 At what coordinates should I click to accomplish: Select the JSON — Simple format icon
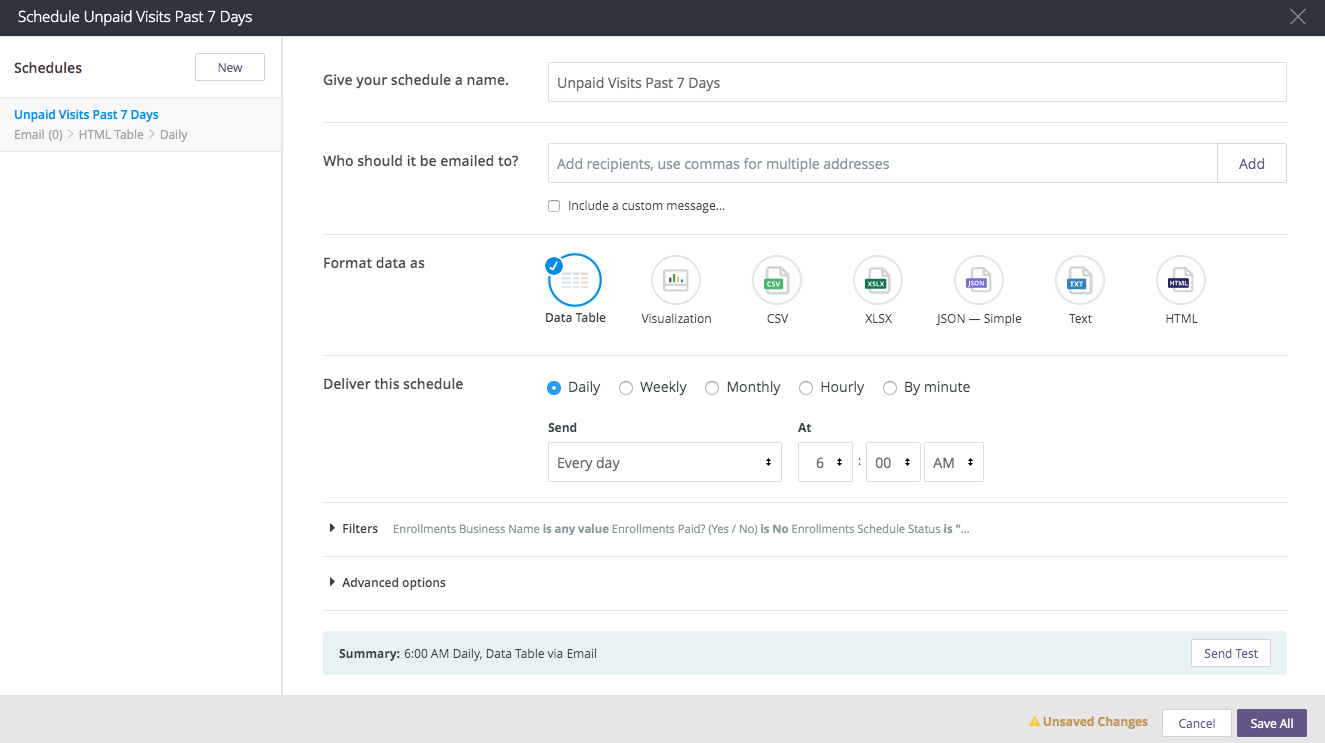pos(978,281)
